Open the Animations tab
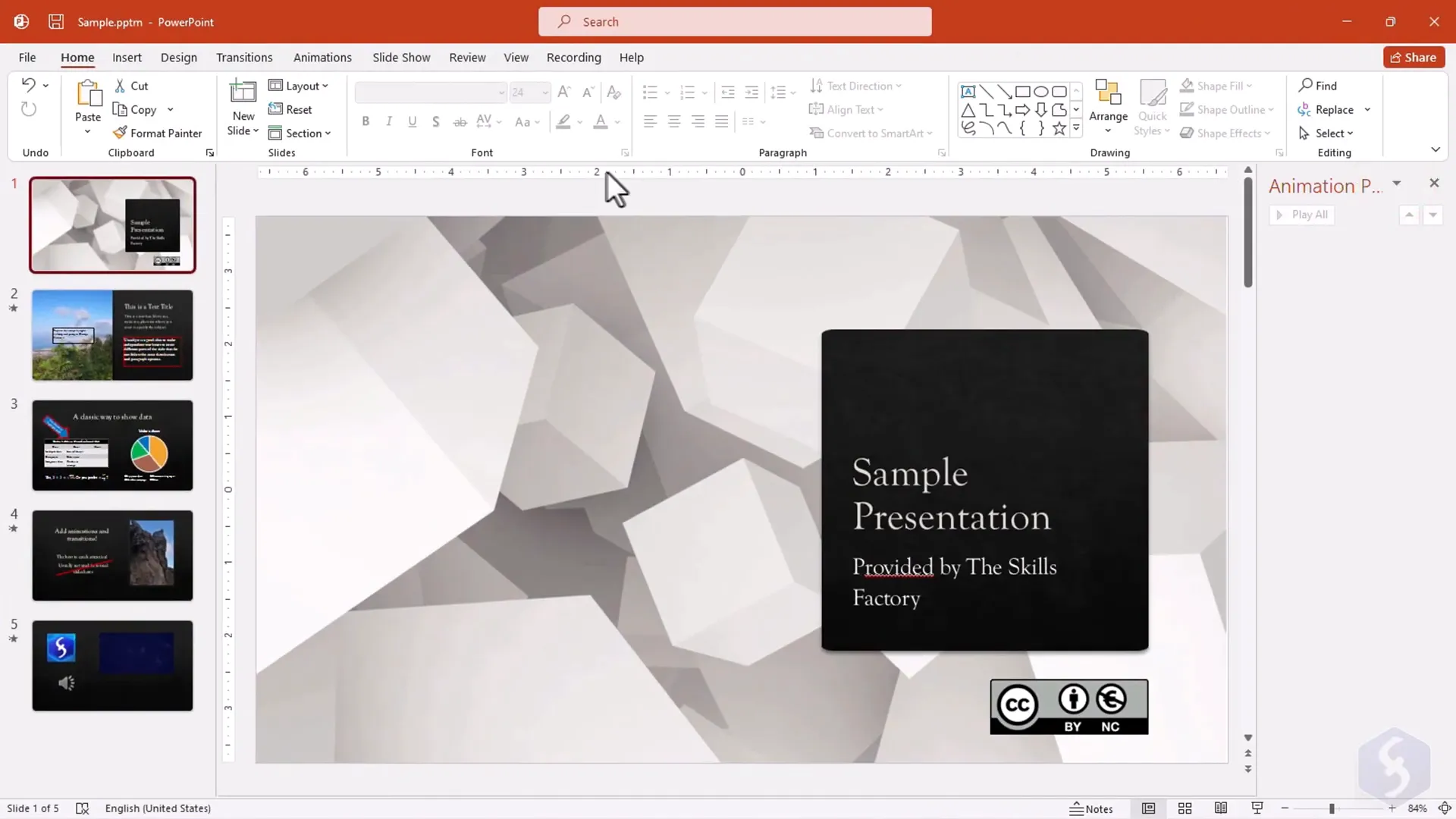This screenshot has height=819, width=1456. pos(322,58)
